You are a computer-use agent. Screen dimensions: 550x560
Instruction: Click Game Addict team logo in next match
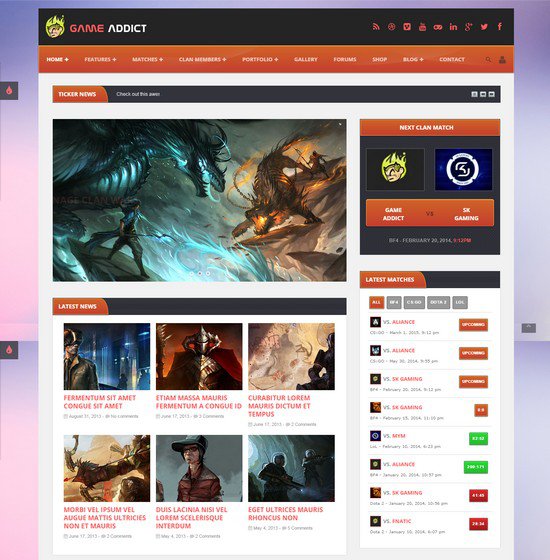coord(395,169)
